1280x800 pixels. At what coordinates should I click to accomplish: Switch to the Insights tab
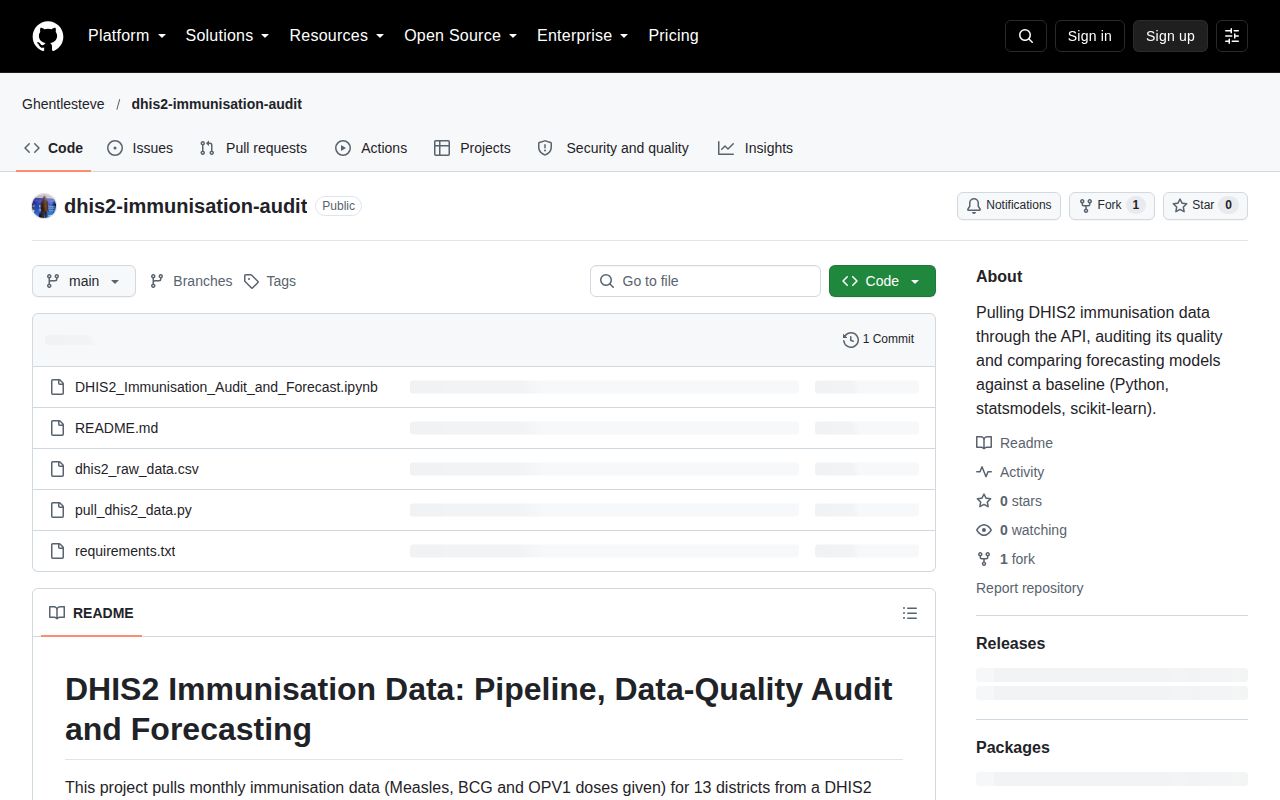[x=755, y=148]
